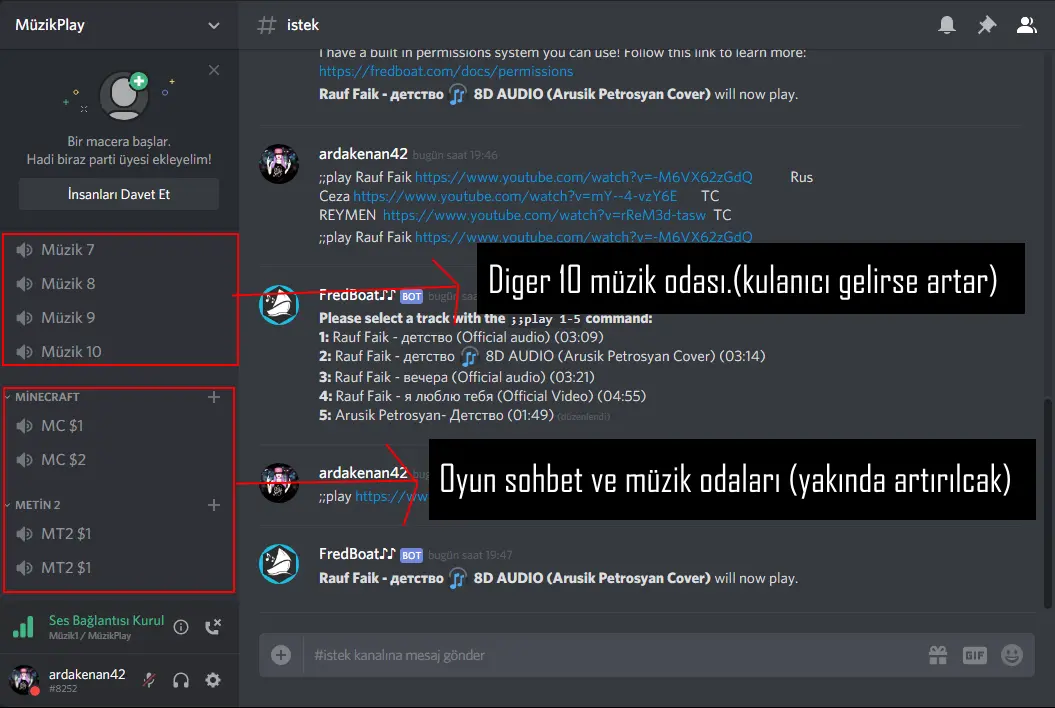The width and height of the screenshot is (1055, 708).
Task: Open Rauf Faik YouTube link, first line
Action: tap(583, 177)
